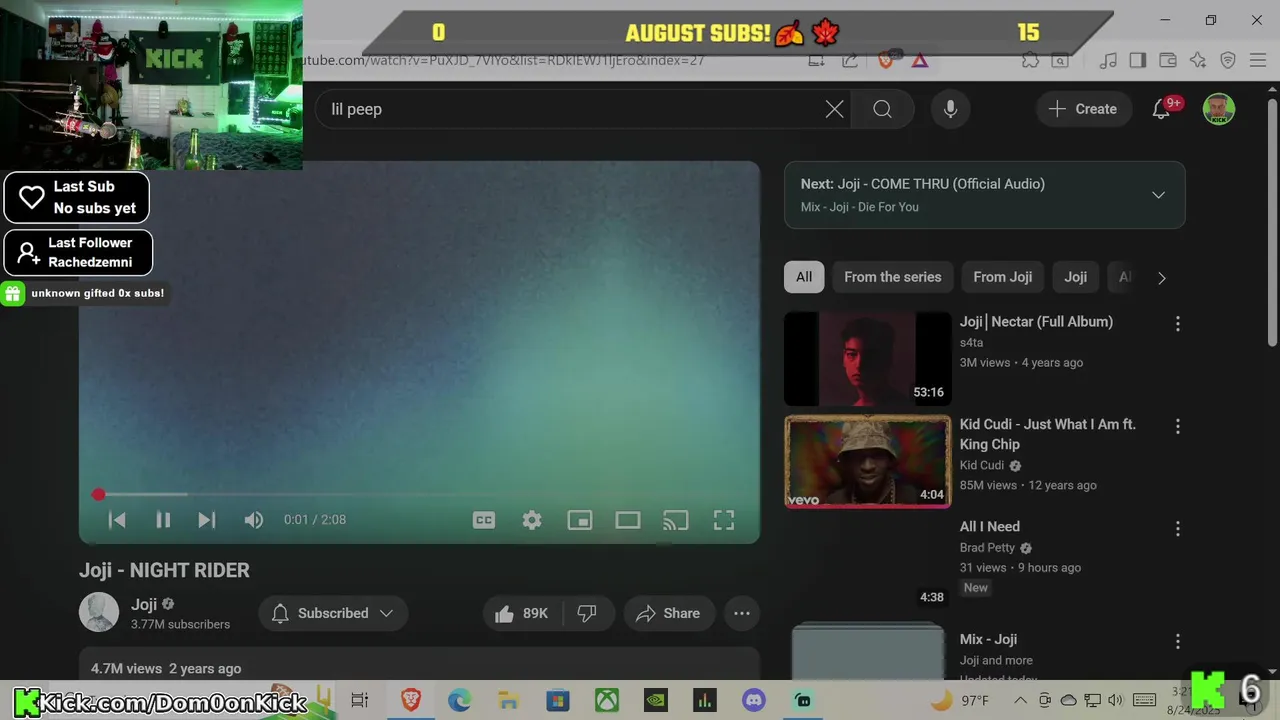Open Brave VPN shield icon
Image resolution: width=1280 pixels, height=720 pixels.
pos(1228,60)
